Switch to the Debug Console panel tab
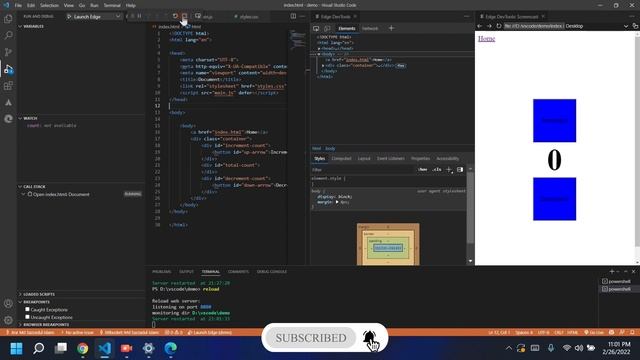640x360 pixels. (x=271, y=272)
